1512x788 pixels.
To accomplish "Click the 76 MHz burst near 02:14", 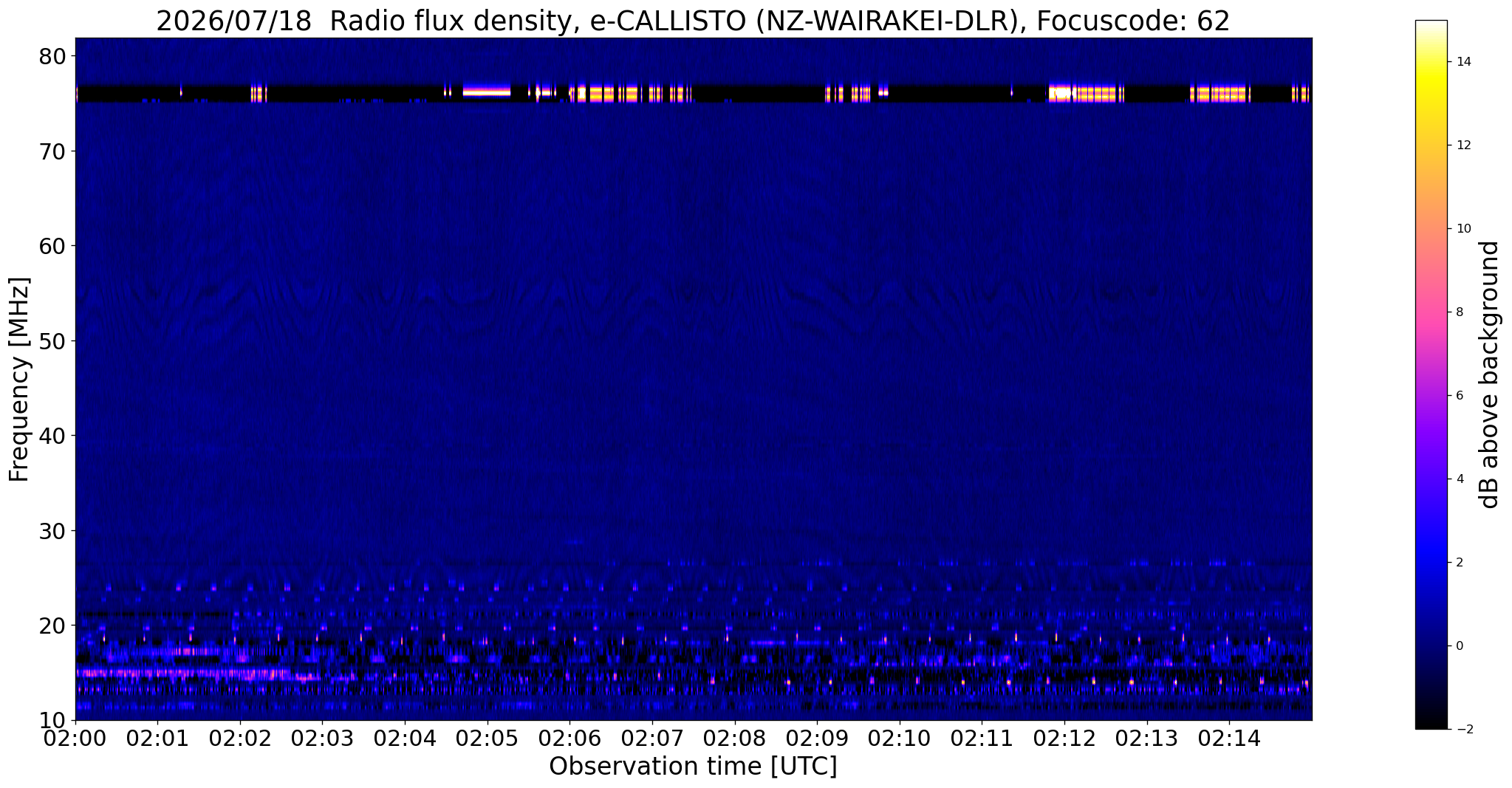I will click(1219, 94).
